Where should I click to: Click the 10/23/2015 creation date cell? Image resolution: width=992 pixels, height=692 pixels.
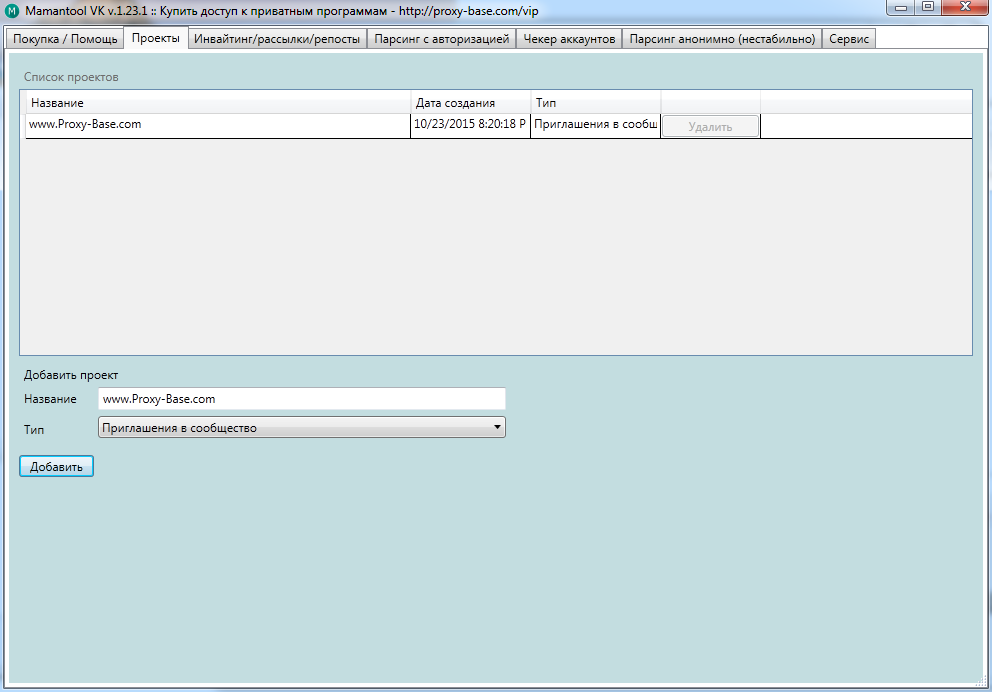click(x=470, y=125)
